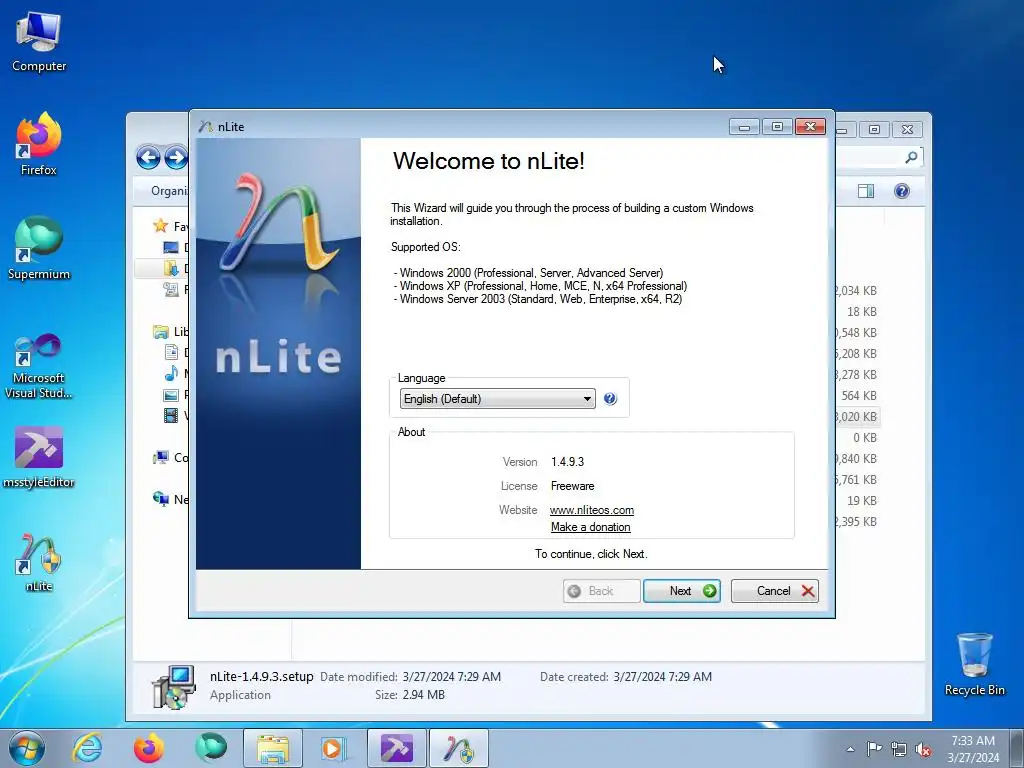Minimize the nLite window
1024x768 pixels.
tap(744, 127)
